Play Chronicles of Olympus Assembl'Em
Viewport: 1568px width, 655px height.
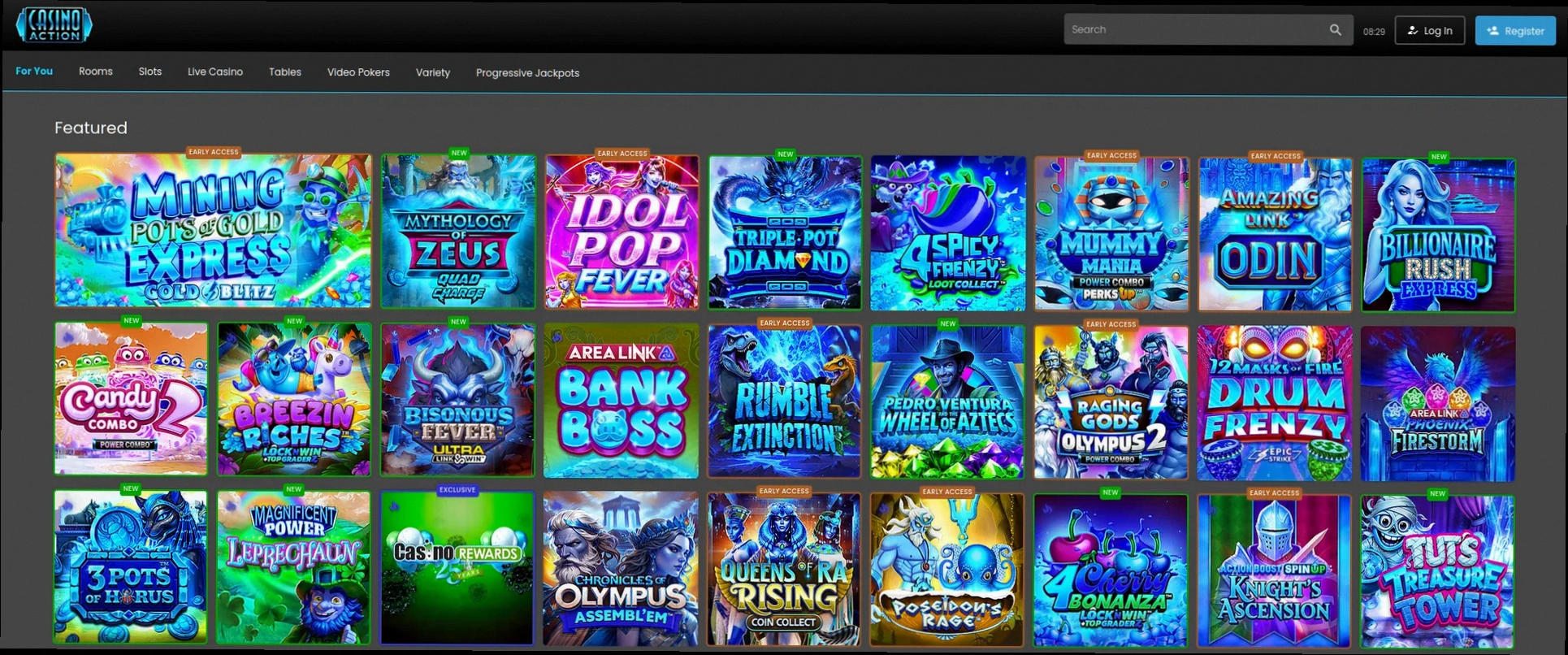pos(621,569)
